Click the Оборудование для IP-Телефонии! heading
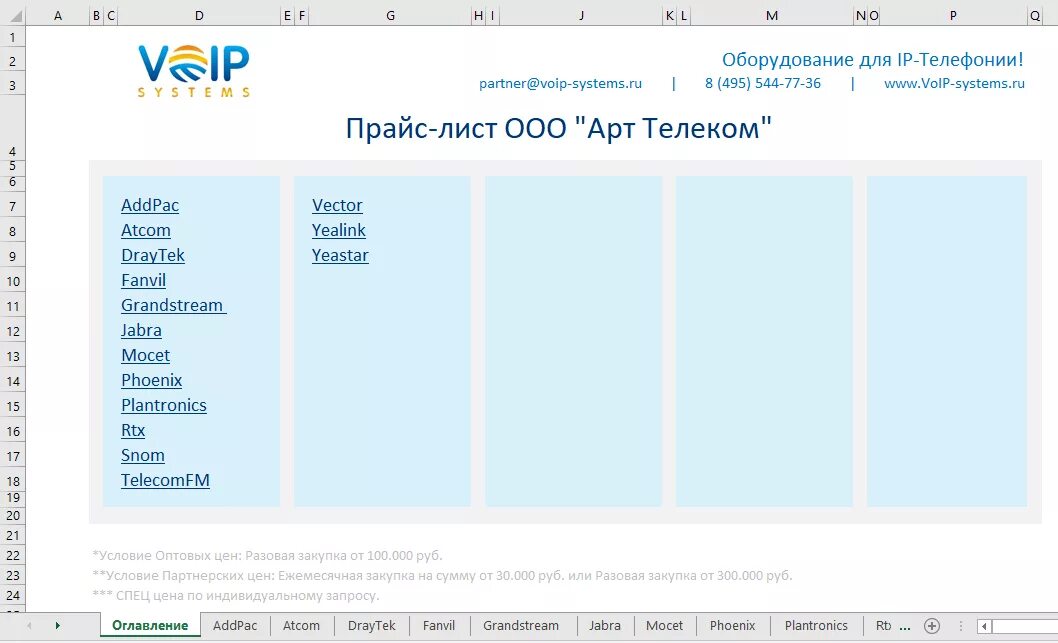The height and width of the screenshot is (643, 1058). [x=872, y=59]
